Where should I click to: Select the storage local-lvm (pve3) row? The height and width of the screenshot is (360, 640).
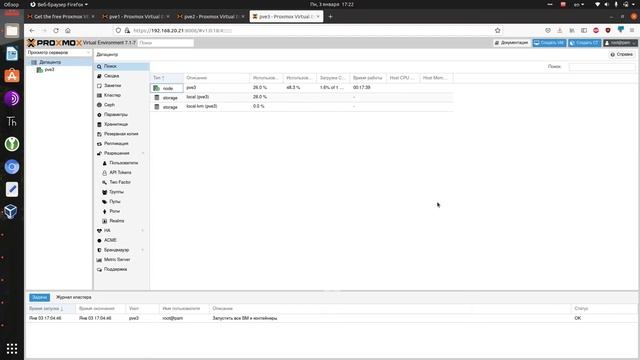pos(302,107)
